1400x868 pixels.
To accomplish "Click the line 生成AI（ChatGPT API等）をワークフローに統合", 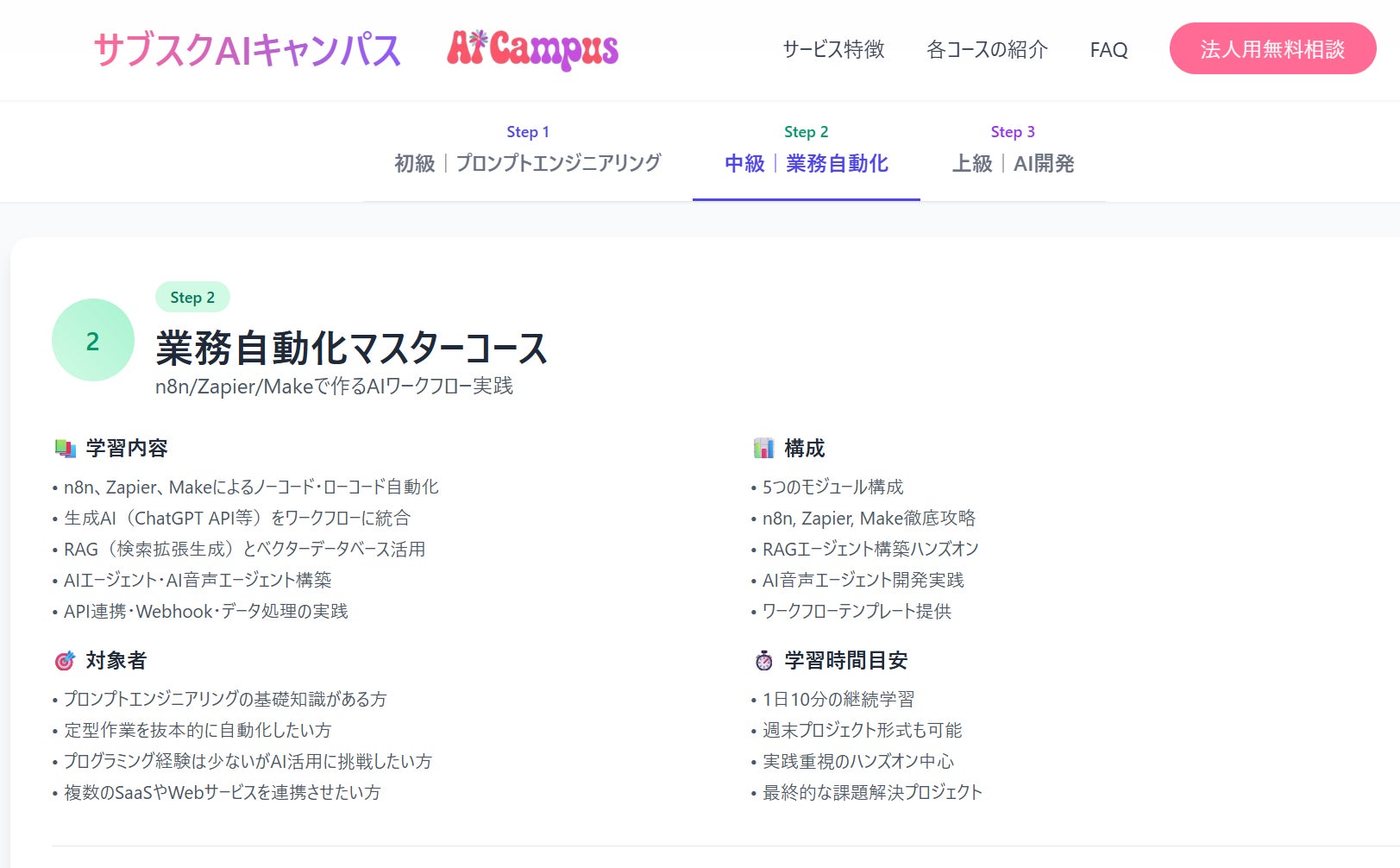I will coord(237,519).
